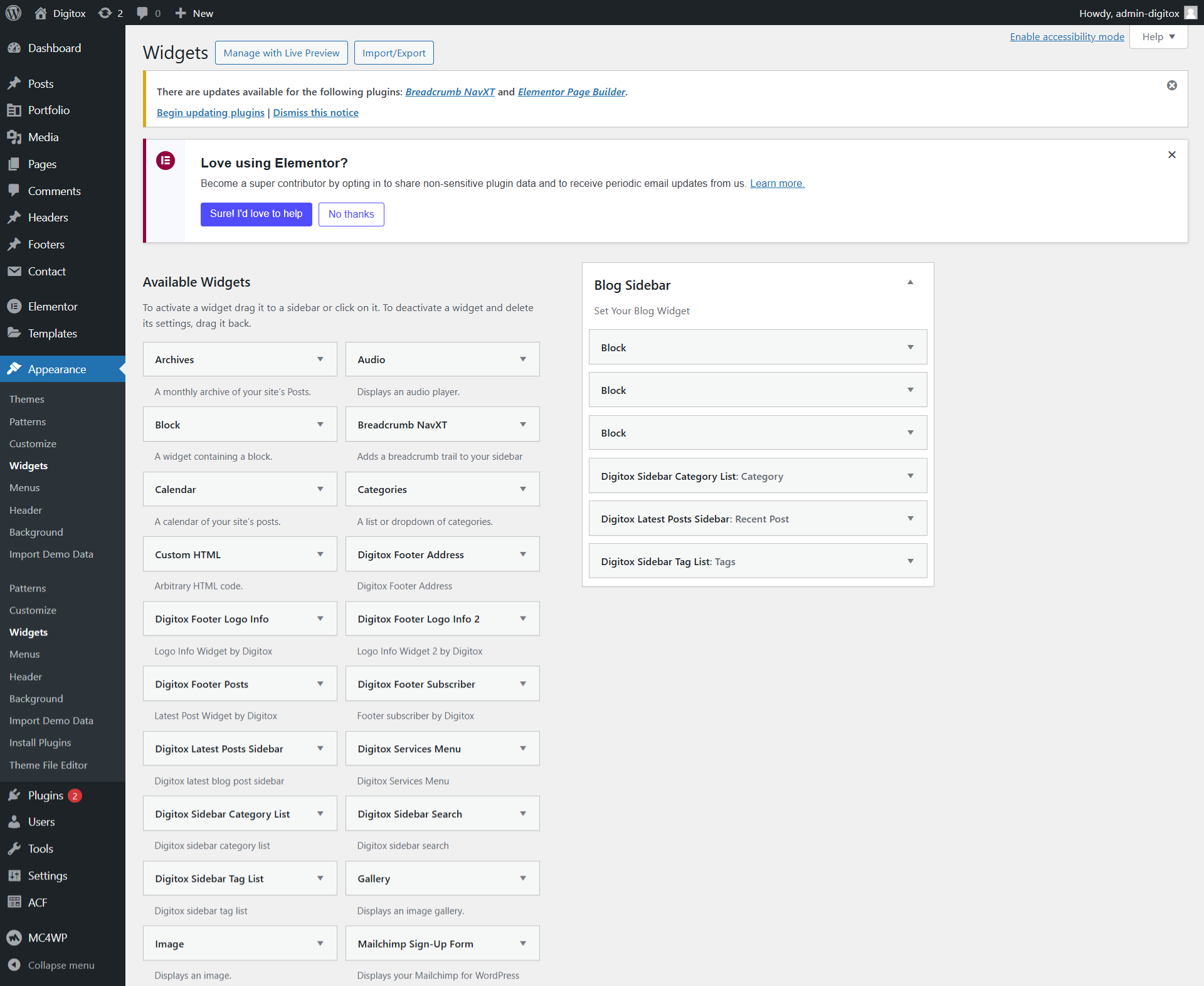
Task: Click the updates refresh icon
Action: [x=105, y=13]
